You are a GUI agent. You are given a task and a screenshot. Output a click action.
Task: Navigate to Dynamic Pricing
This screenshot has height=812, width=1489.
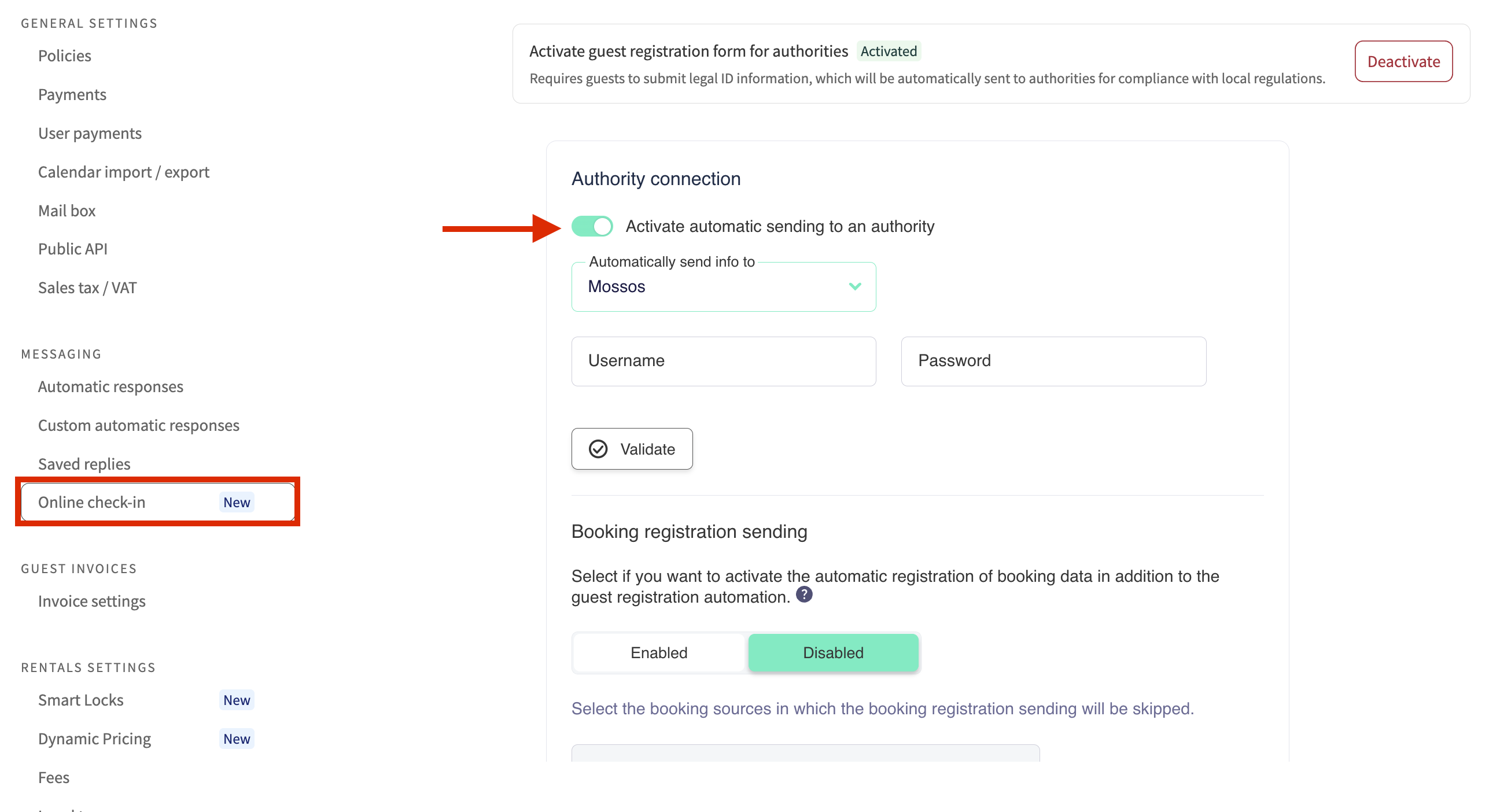click(94, 739)
